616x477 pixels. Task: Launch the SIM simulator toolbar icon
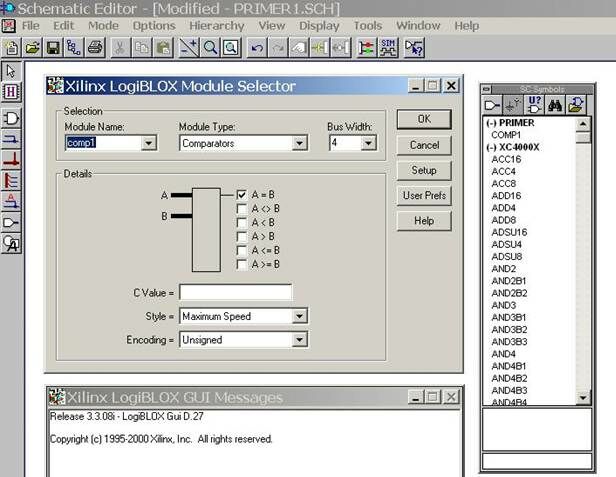pyautogui.click(x=388, y=48)
